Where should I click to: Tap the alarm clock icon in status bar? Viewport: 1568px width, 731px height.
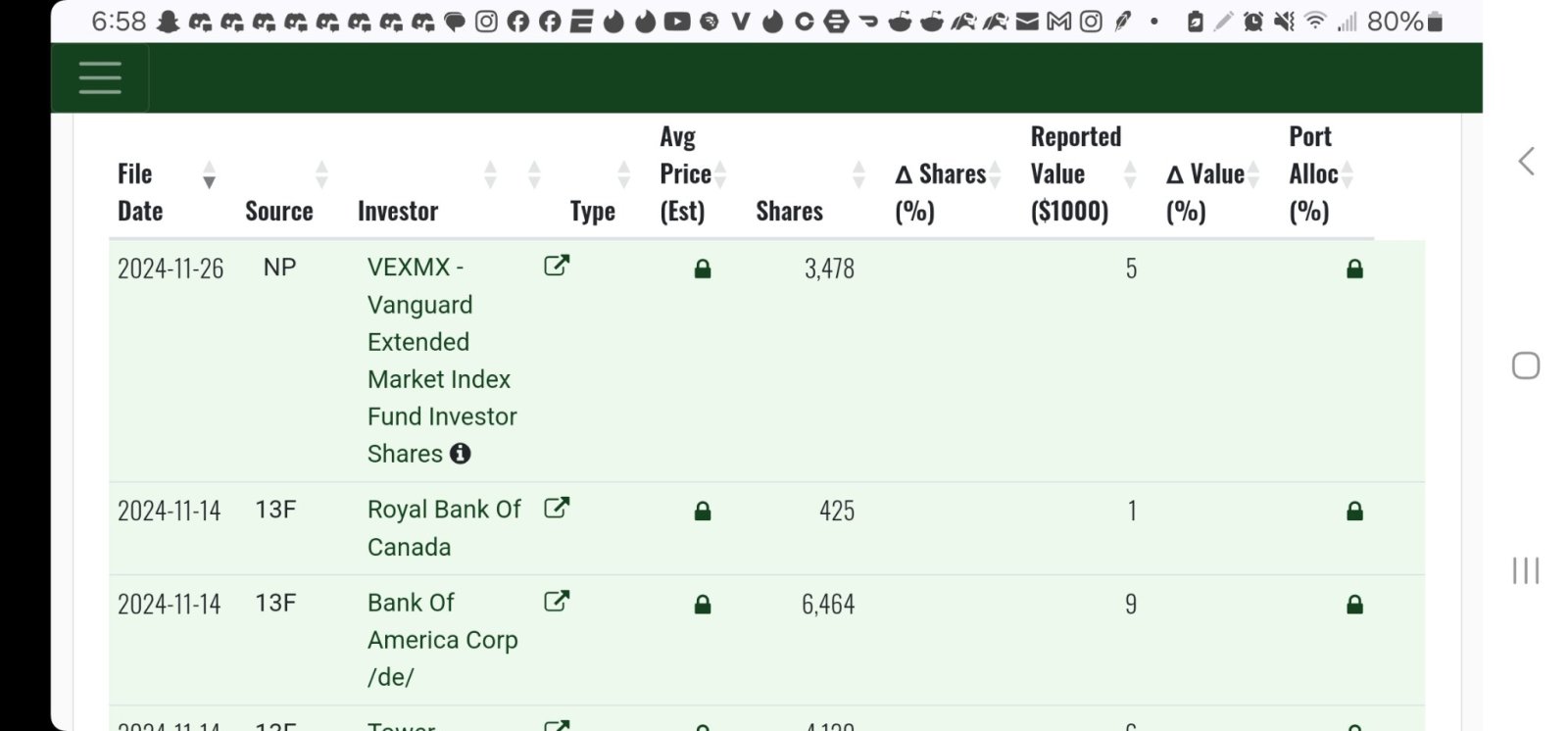pyautogui.click(x=1252, y=22)
